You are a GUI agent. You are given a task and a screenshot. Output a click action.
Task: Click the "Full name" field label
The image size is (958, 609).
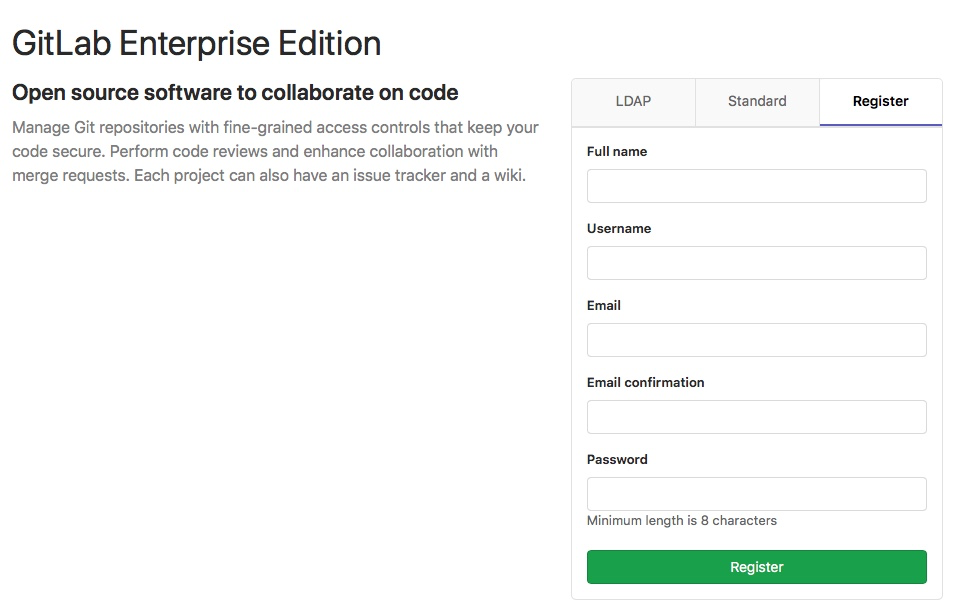tap(617, 152)
